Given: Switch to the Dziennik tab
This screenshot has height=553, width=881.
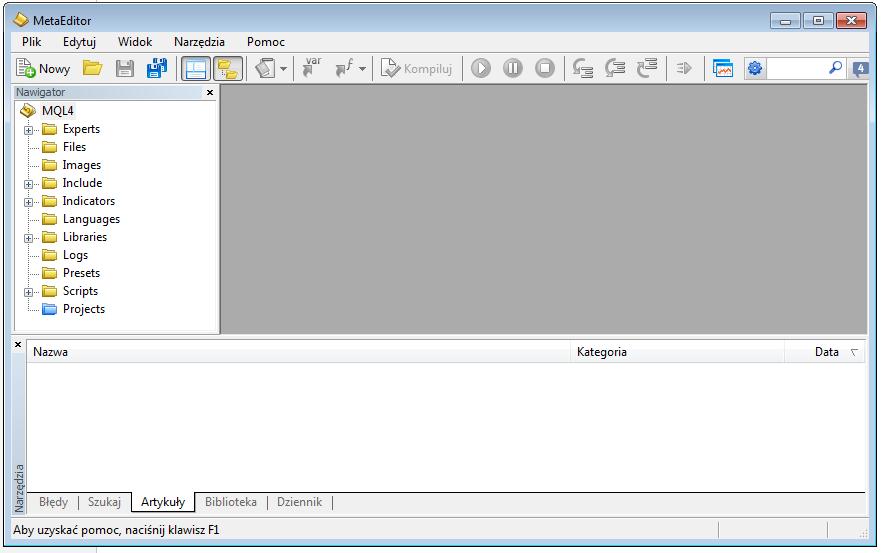Looking at the screenshot, I should [299, 502].
